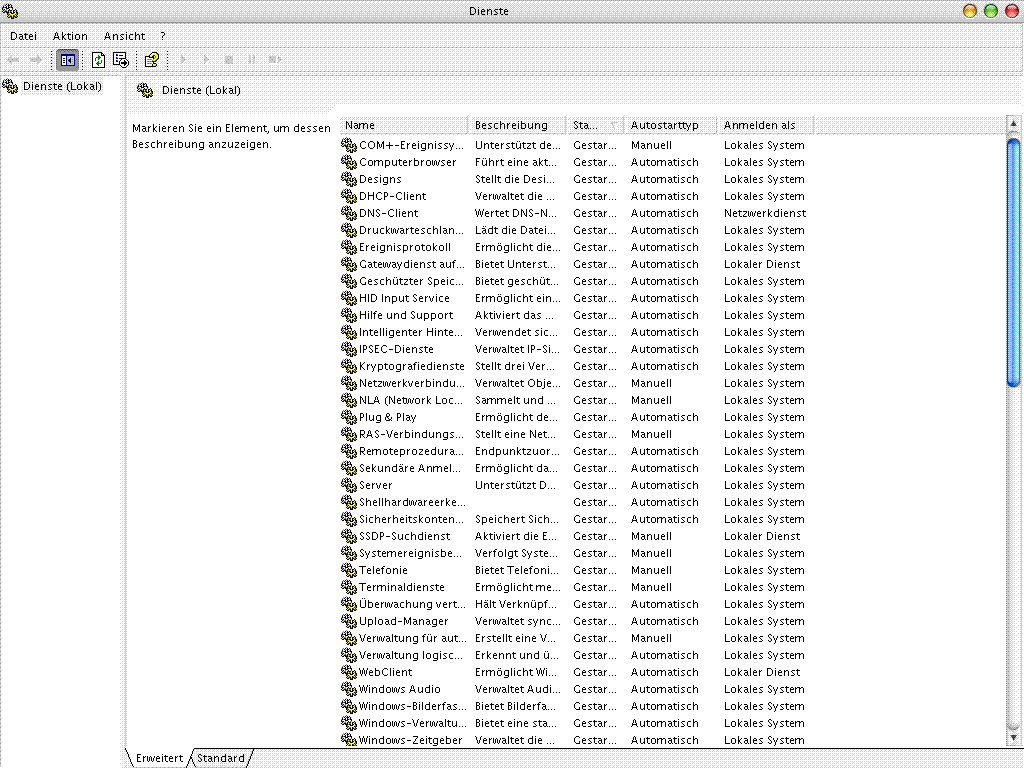Select the Windows-Zeitgeber service name
This screenshot has height=768, width=1024.
[410, 739]
